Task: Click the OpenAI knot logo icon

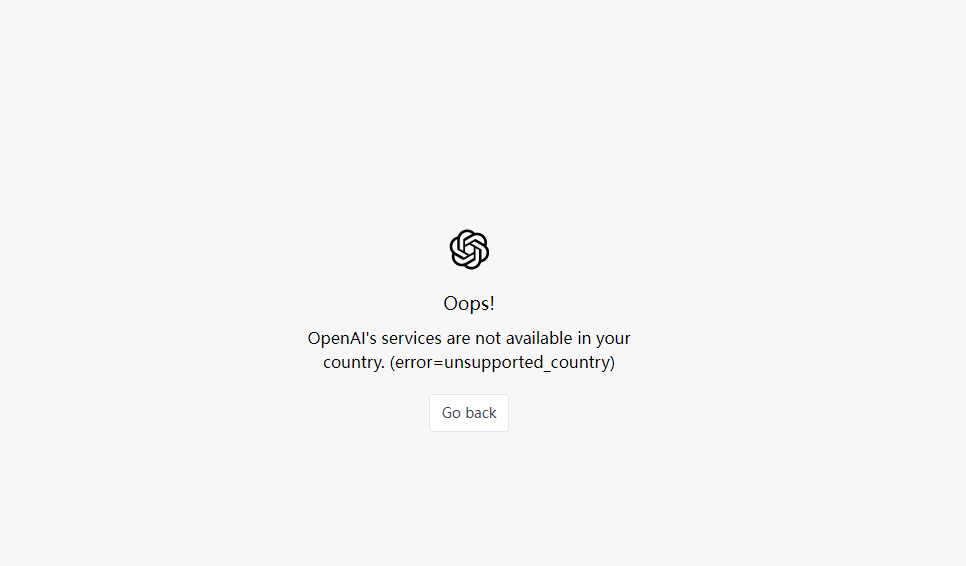Action: point(469,249)
